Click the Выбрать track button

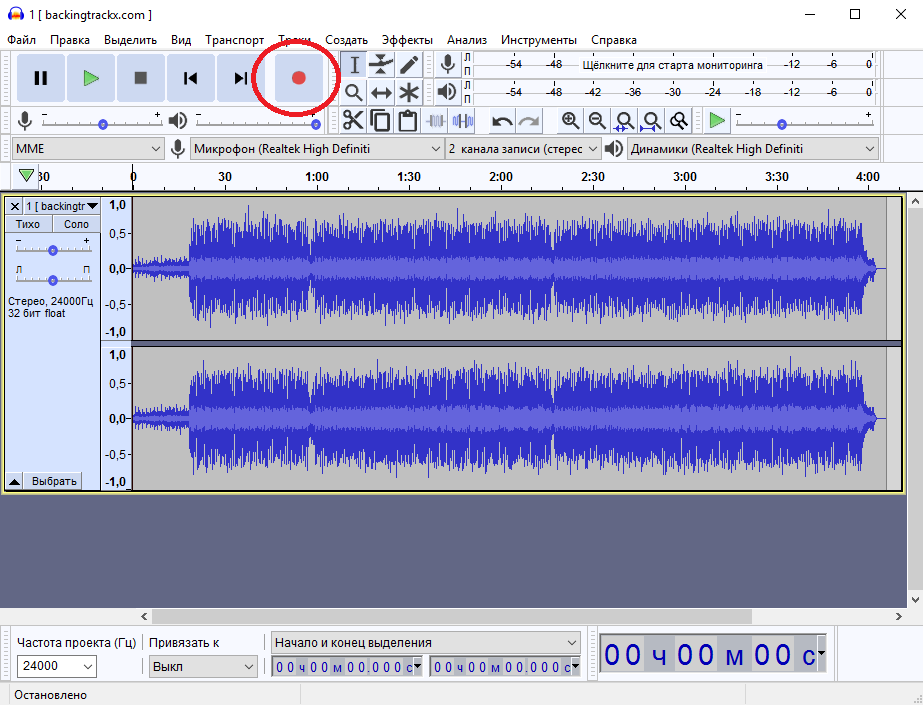[54, 481]
